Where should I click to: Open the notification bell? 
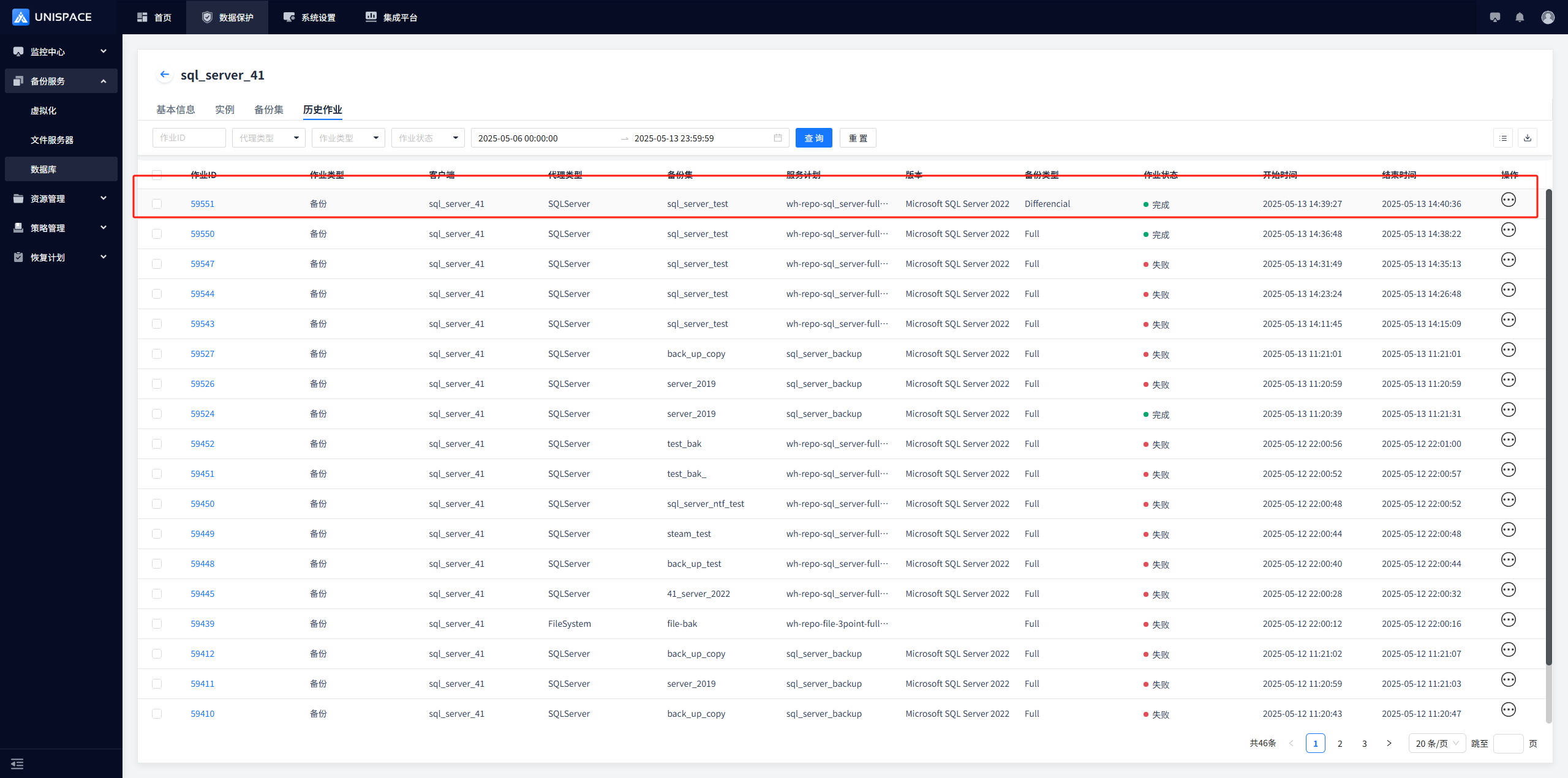tap(1520, 17)
